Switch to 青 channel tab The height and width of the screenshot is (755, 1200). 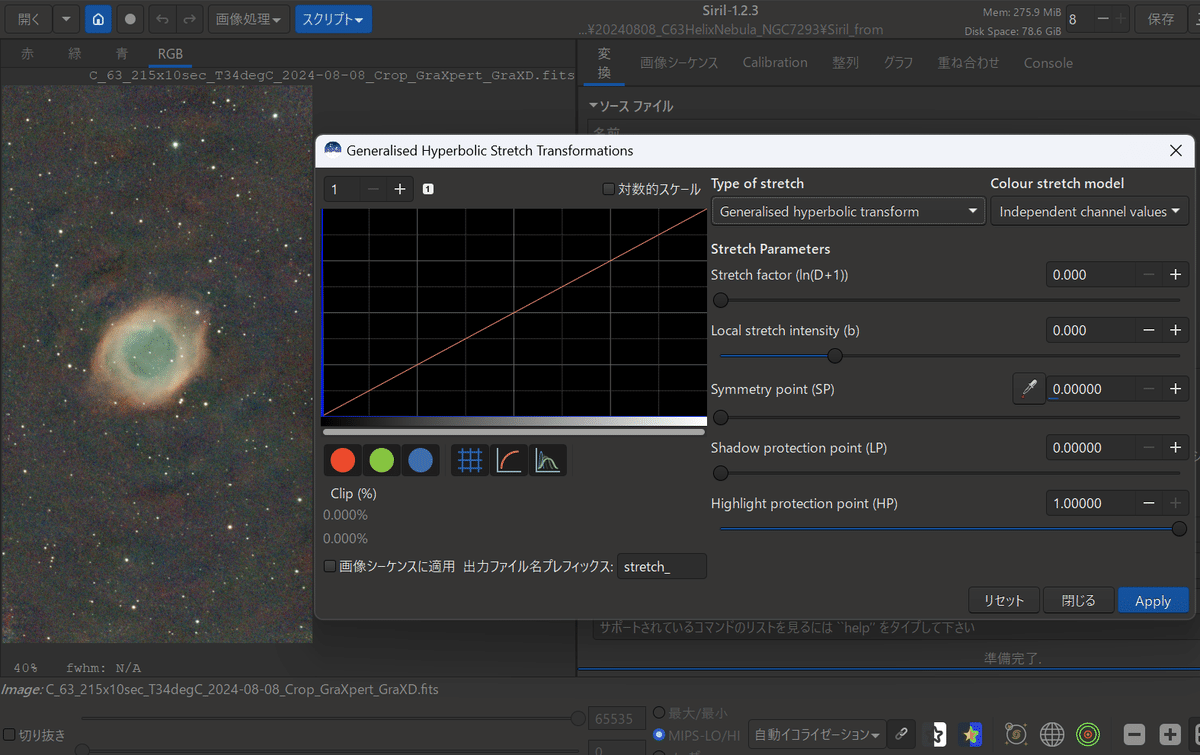(x=121, y=54)
